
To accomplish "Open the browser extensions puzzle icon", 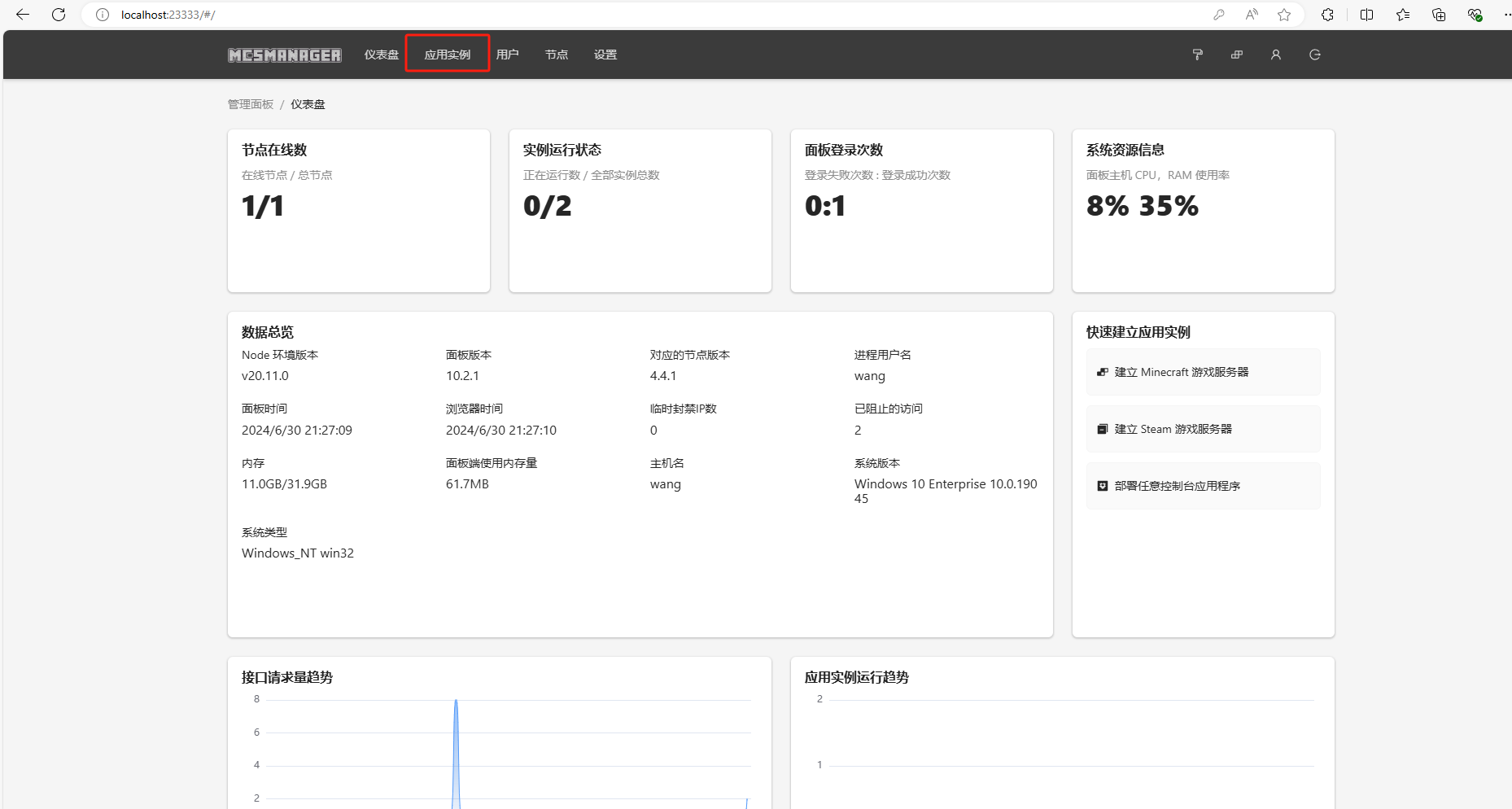I will tap(1327, 15).
